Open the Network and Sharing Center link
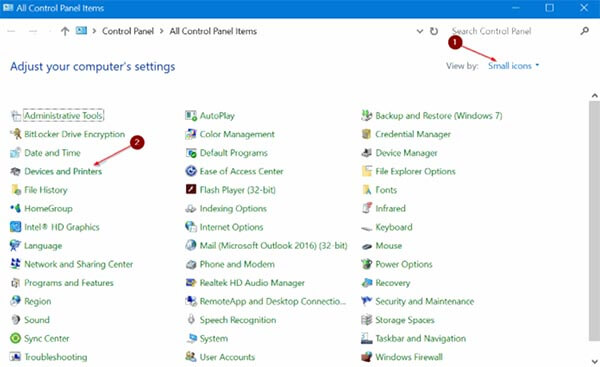Screen dimensions: 600x367 pos(79,264)
